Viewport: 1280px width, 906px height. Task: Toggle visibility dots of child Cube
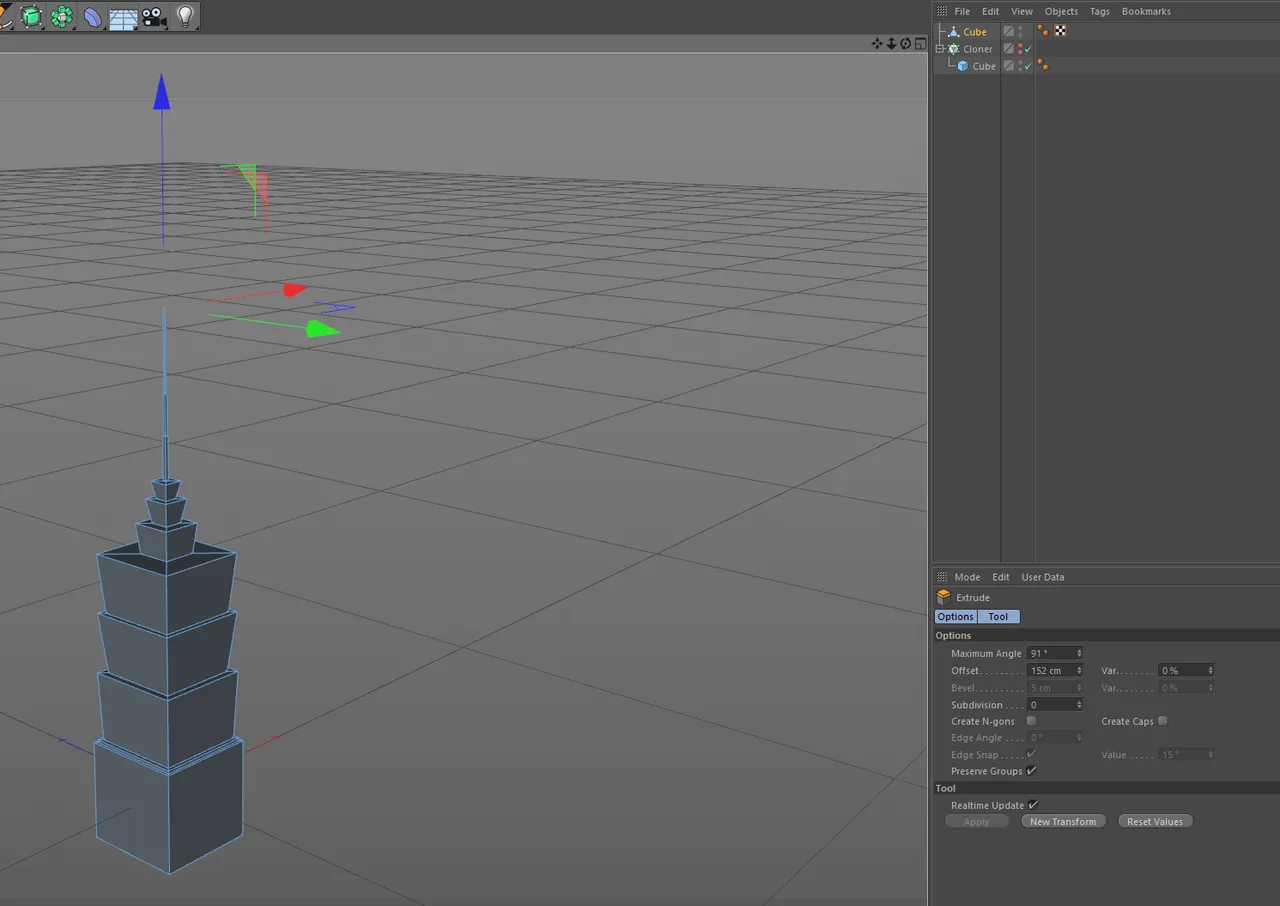pyautogui.click(x=1020, y=65)
